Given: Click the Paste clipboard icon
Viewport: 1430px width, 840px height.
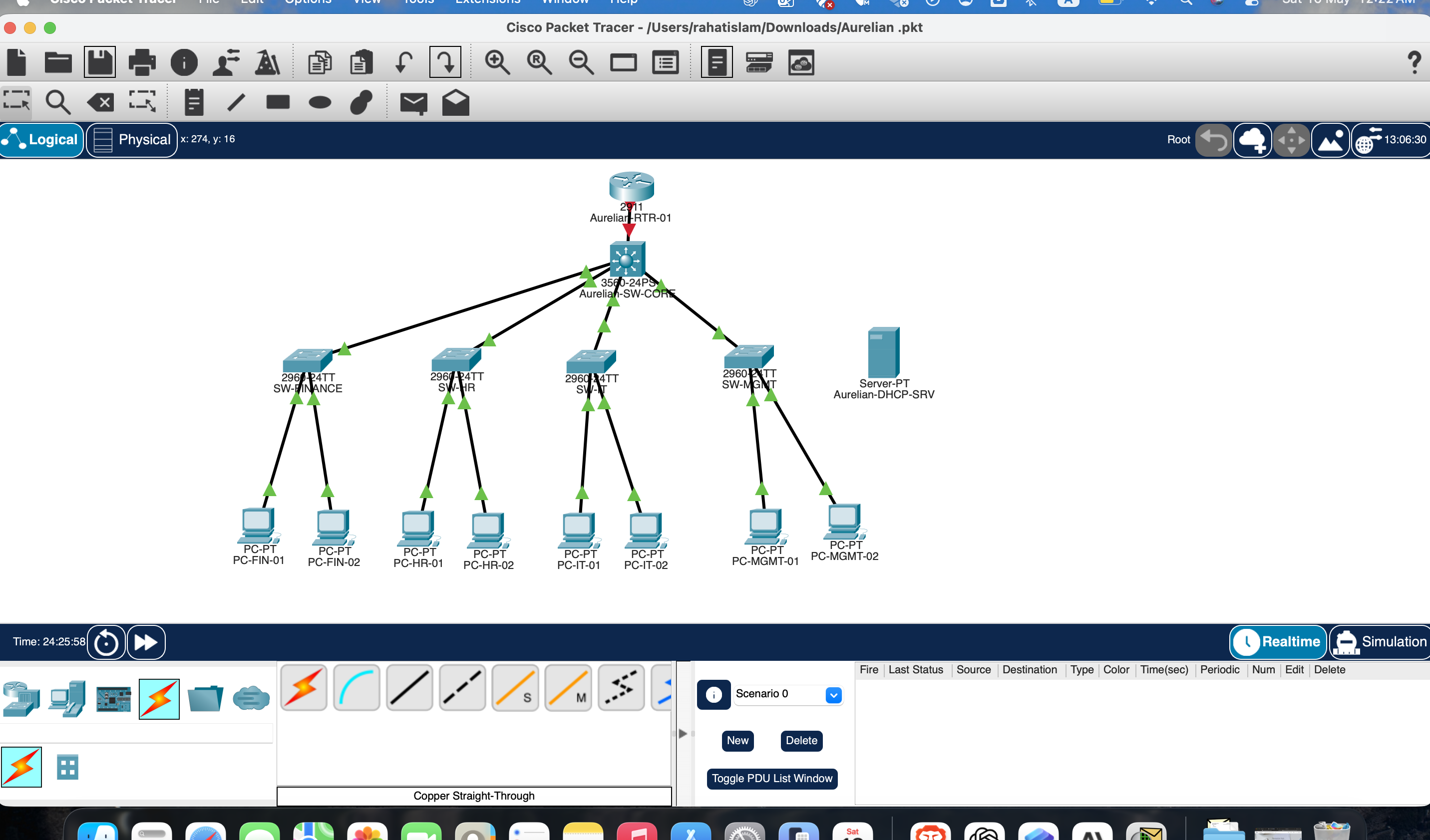Looking at the screenshot, I should point(361,62).
